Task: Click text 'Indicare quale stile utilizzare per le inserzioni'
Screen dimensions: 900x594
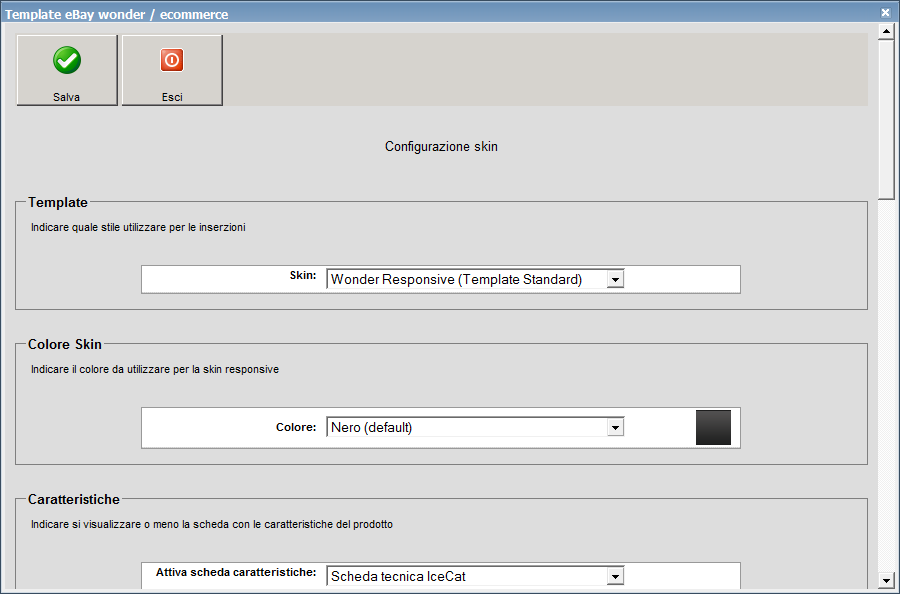Action: 138,227
